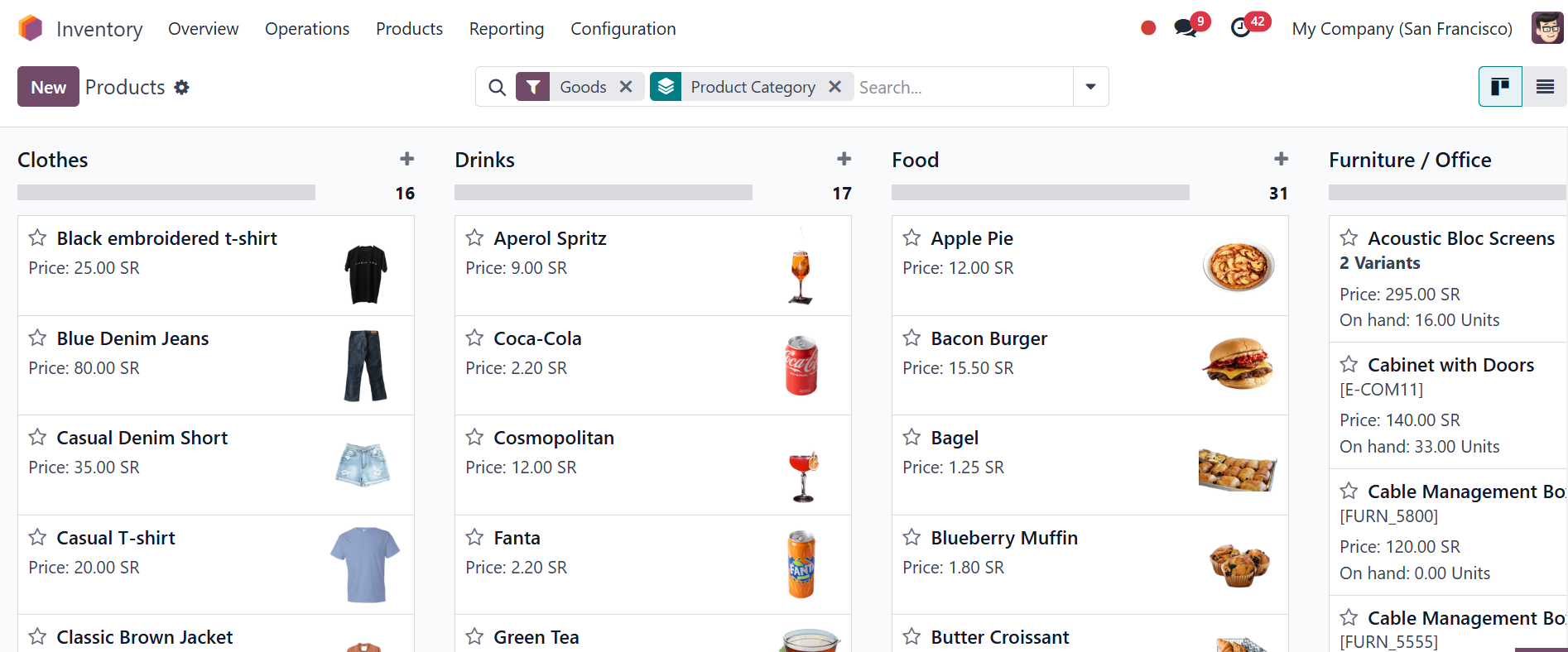Open the Operations menu
Image resolution: width=1568 pixels, height=652 pixels.
click(307, 29)
